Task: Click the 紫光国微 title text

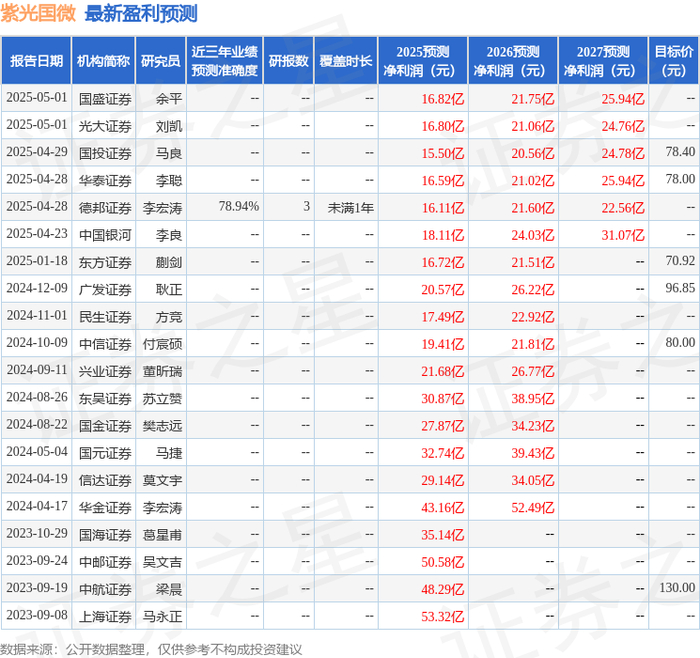Action: [38, 13]
